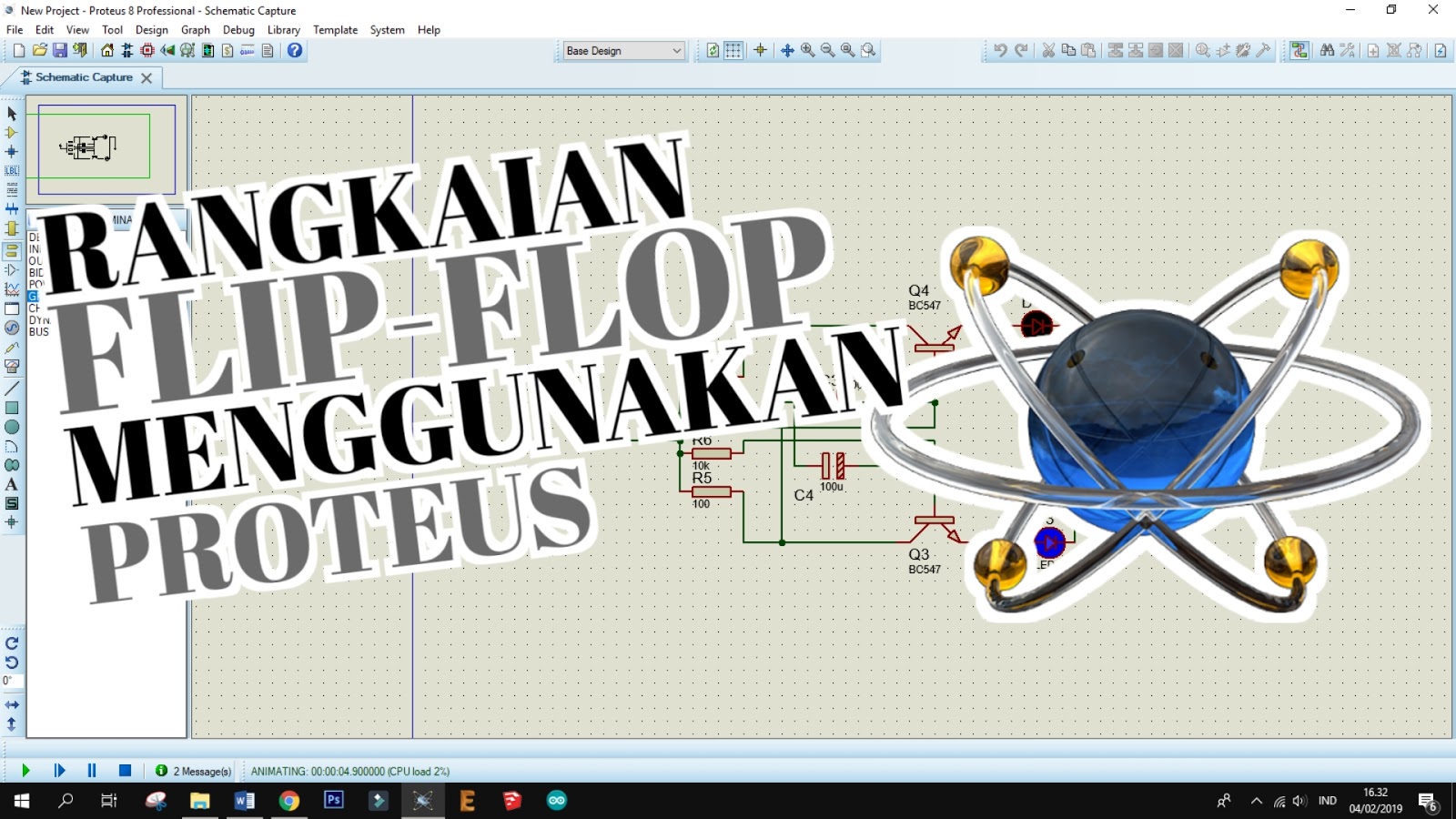This screenshot has width=1456, height=819.
Task: Choose the Buses mode tool
Action: (12, 209)
